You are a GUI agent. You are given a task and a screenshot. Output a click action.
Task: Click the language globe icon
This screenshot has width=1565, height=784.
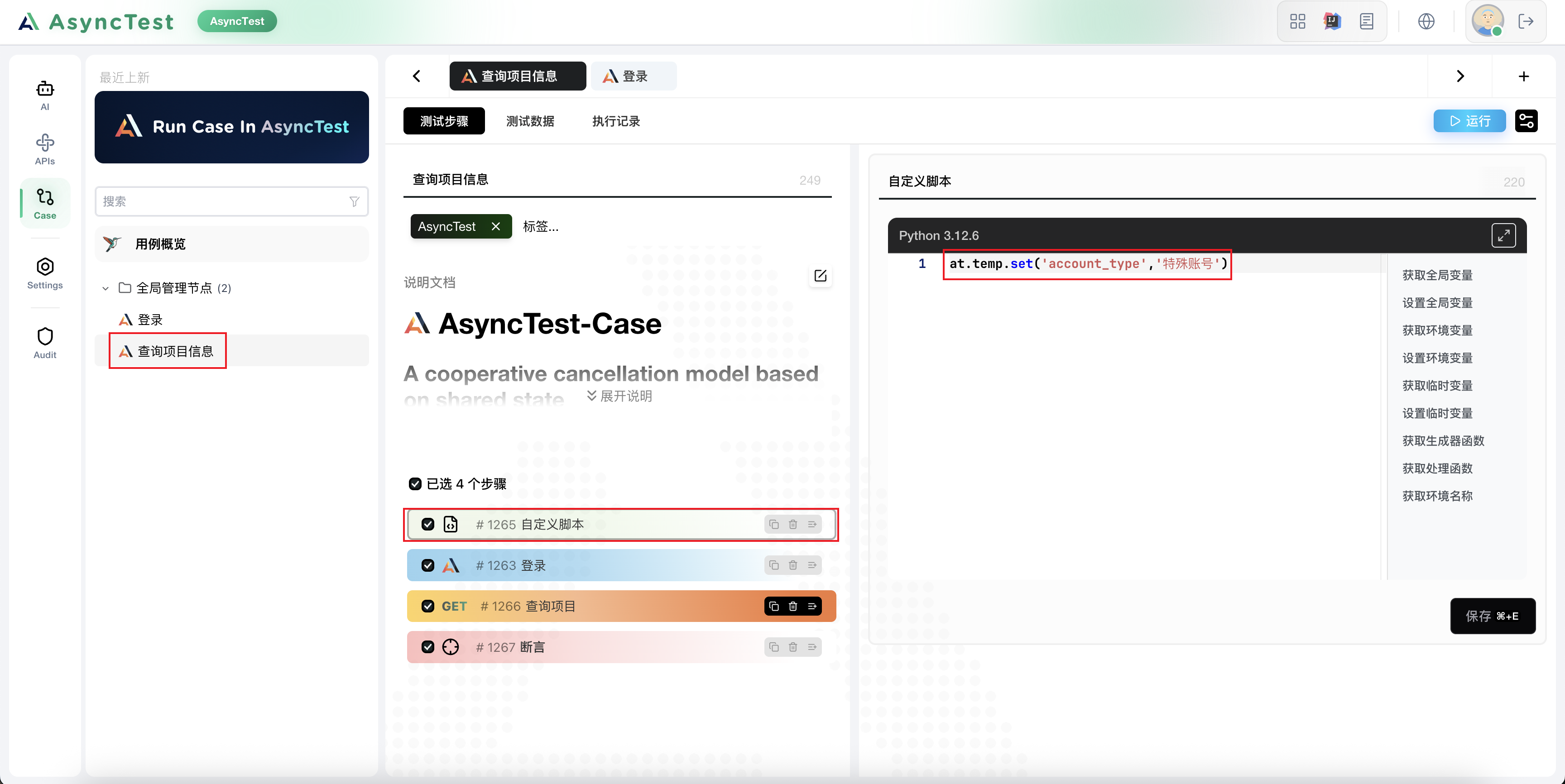click(1426, 22)
